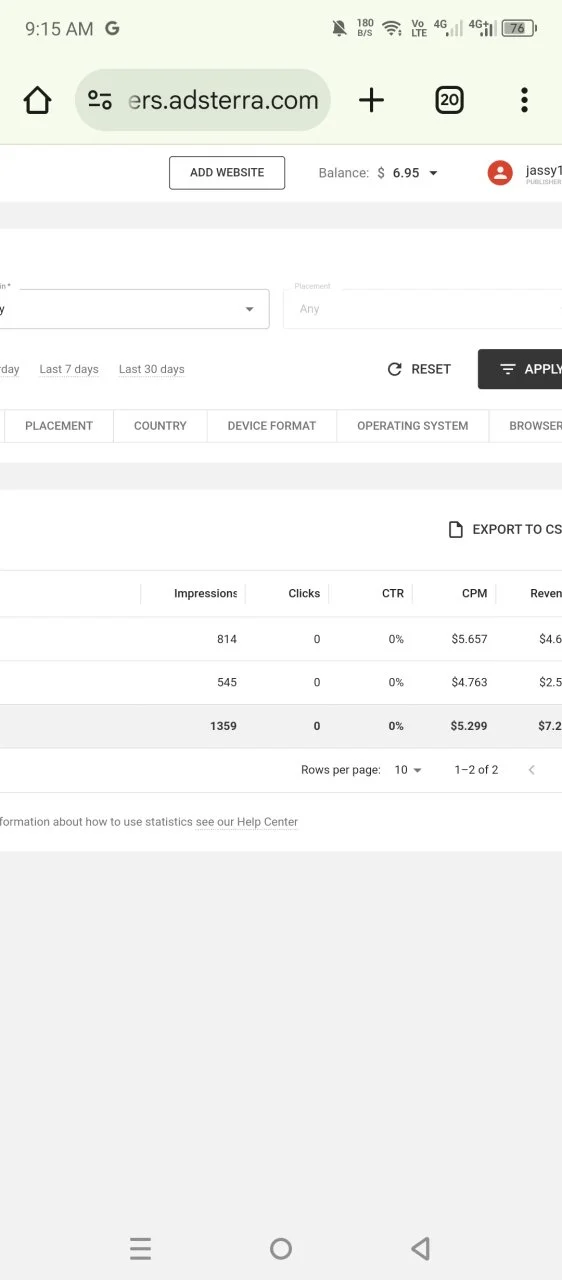The height and width of the screenshot is (1280, 562).
Task: Click the Add Website button
Action: (227, 173)
